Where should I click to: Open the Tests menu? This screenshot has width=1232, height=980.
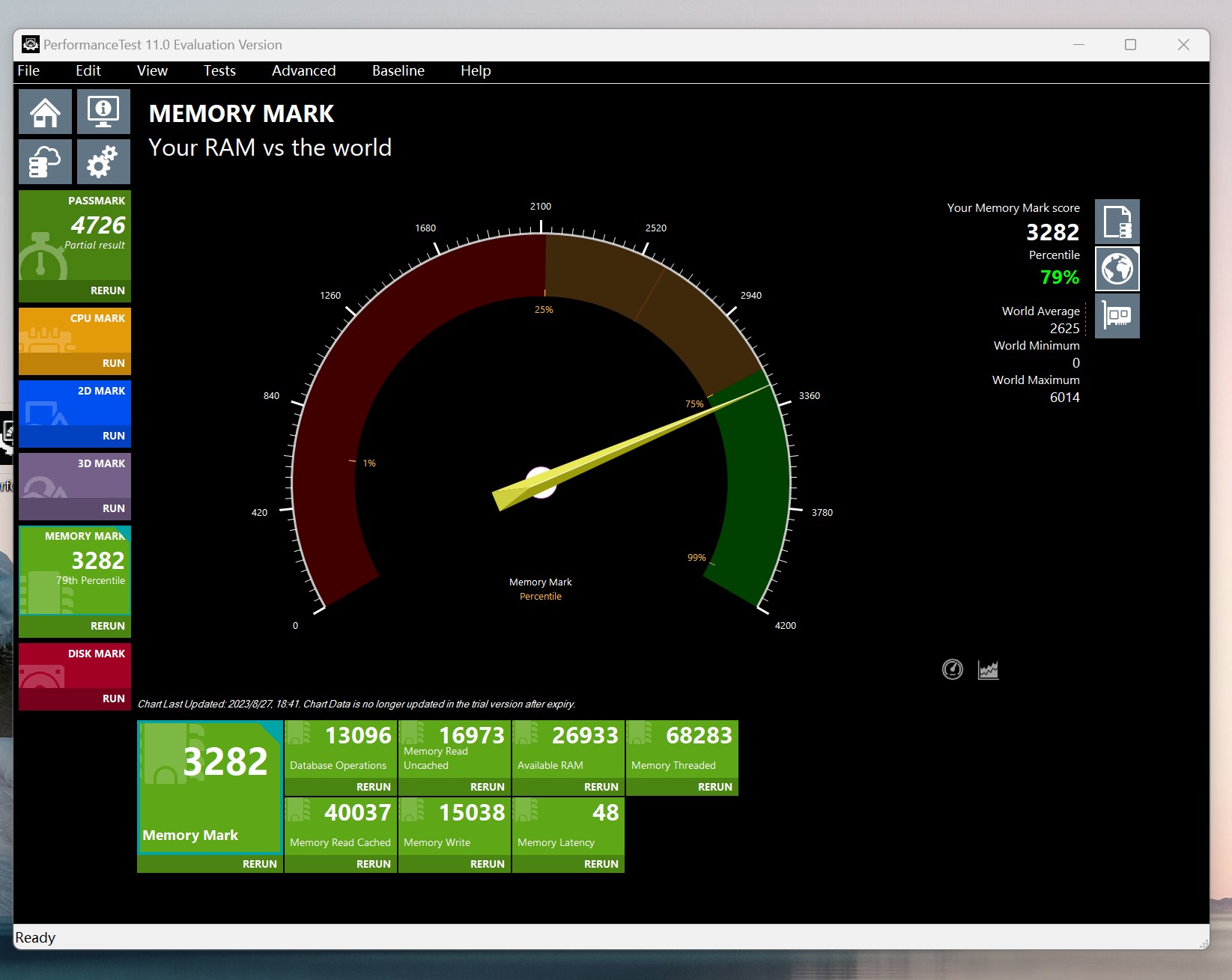[219, 71]
